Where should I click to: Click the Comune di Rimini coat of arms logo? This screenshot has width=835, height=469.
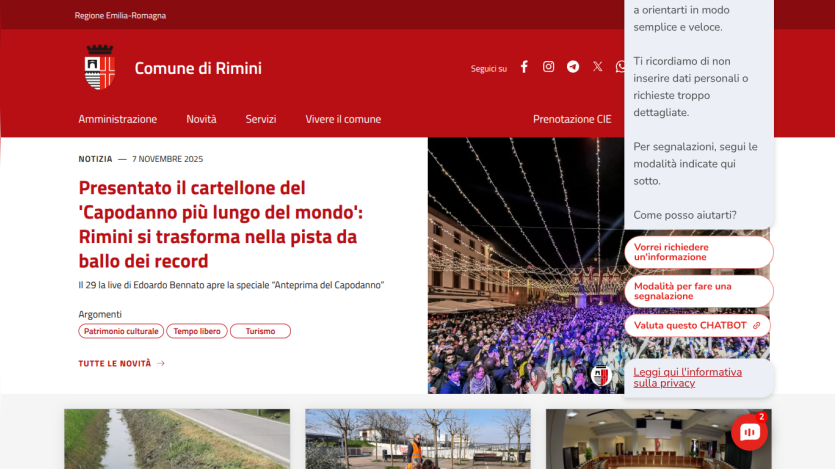100,67
